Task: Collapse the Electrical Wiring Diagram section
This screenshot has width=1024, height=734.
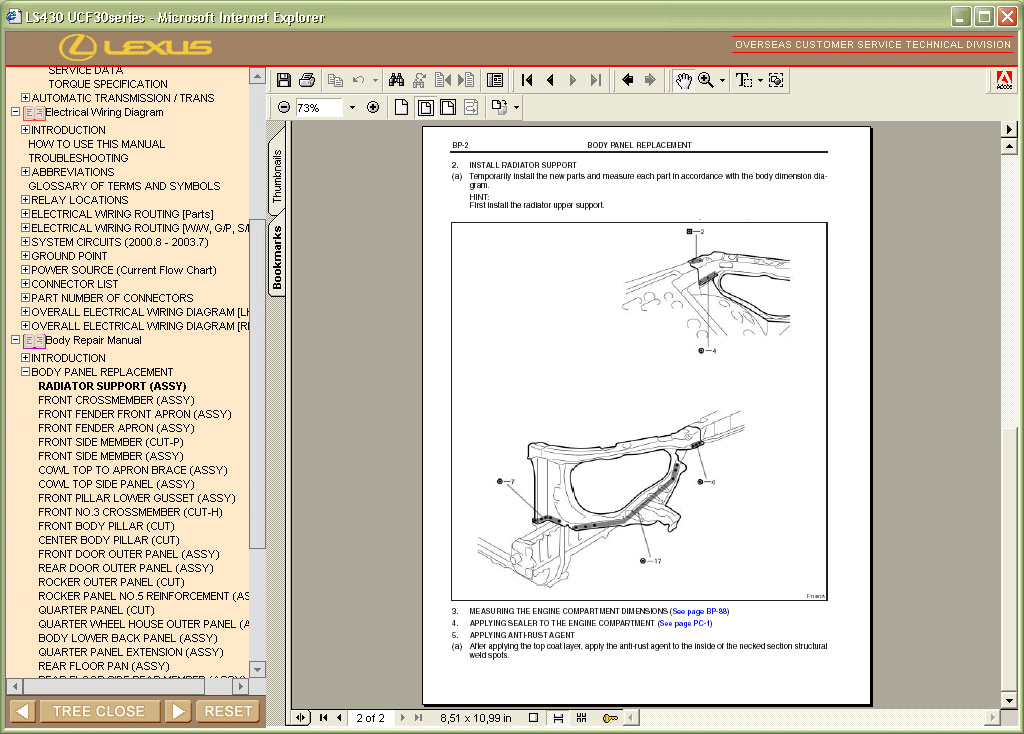Action: (15, 112)
